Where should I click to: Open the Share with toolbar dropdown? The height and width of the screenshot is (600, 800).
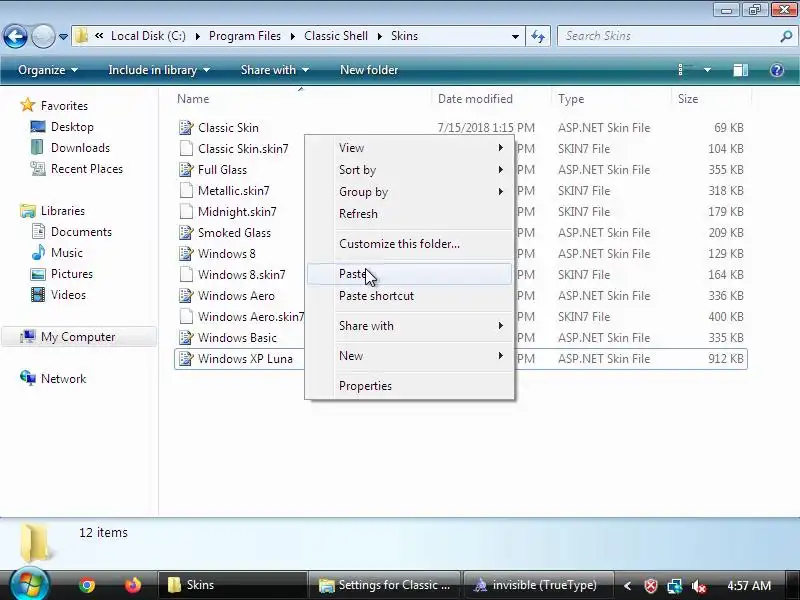coord(274,70)
